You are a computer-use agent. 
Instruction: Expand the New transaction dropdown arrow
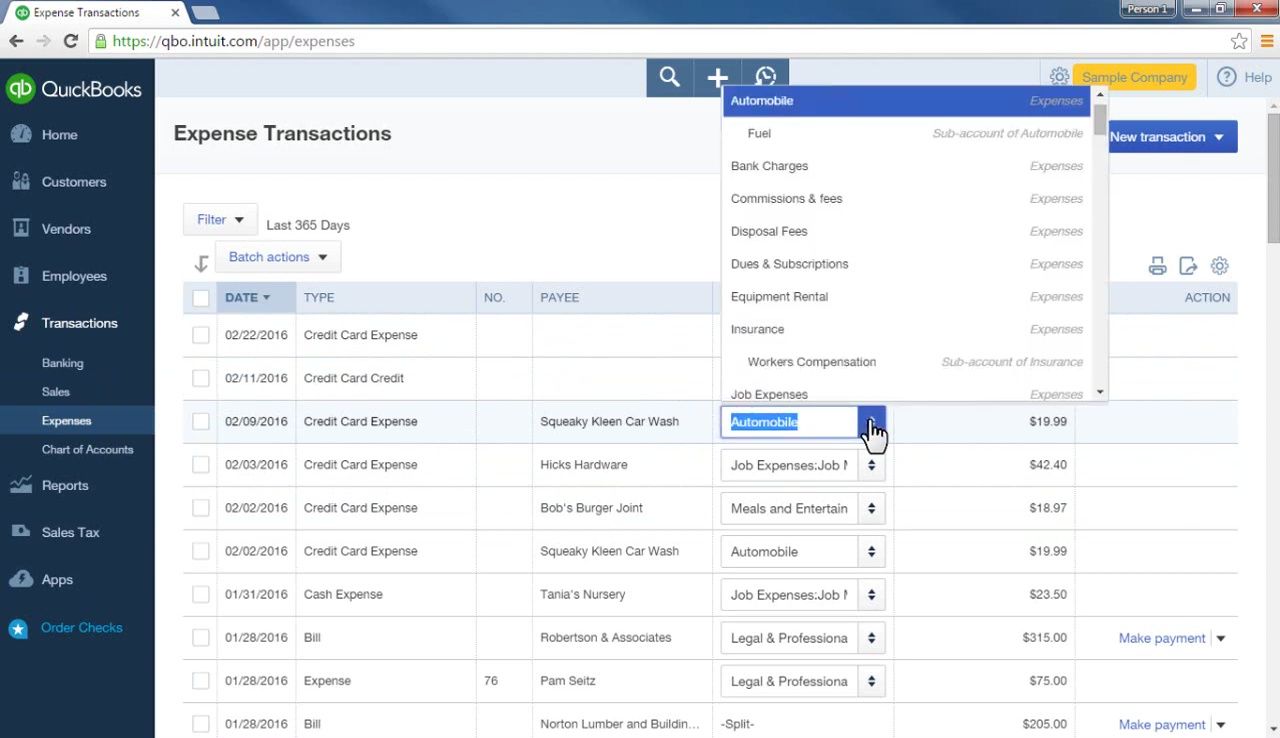click(1219, 137)
